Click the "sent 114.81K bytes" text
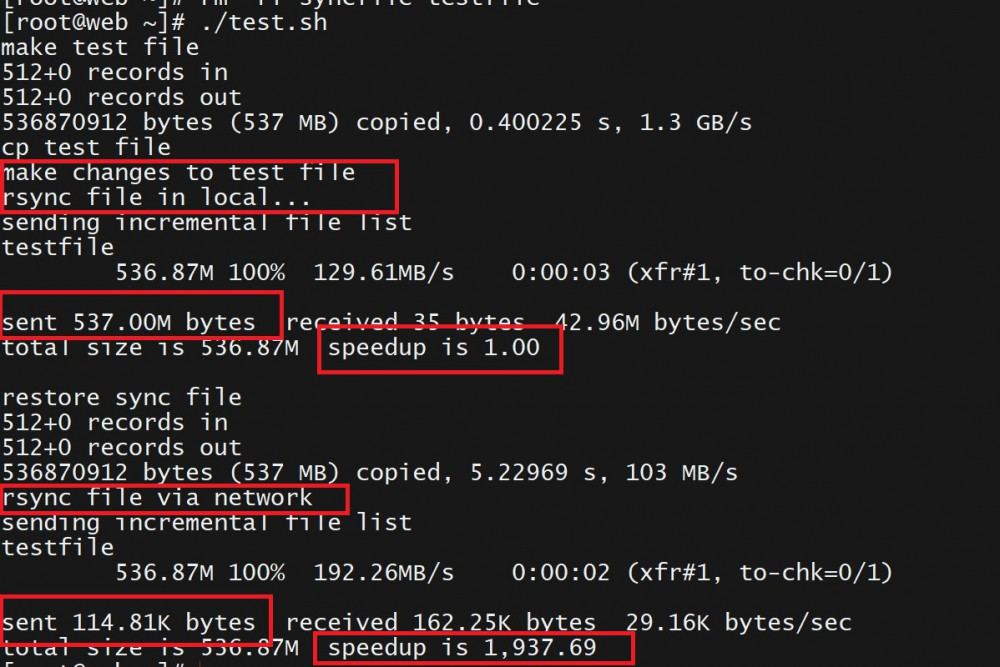 pyautogui.click(x=128, y=623)
